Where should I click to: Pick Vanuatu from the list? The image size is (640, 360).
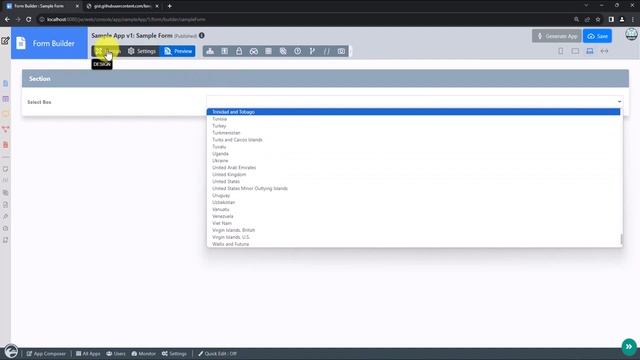point(413,209)
